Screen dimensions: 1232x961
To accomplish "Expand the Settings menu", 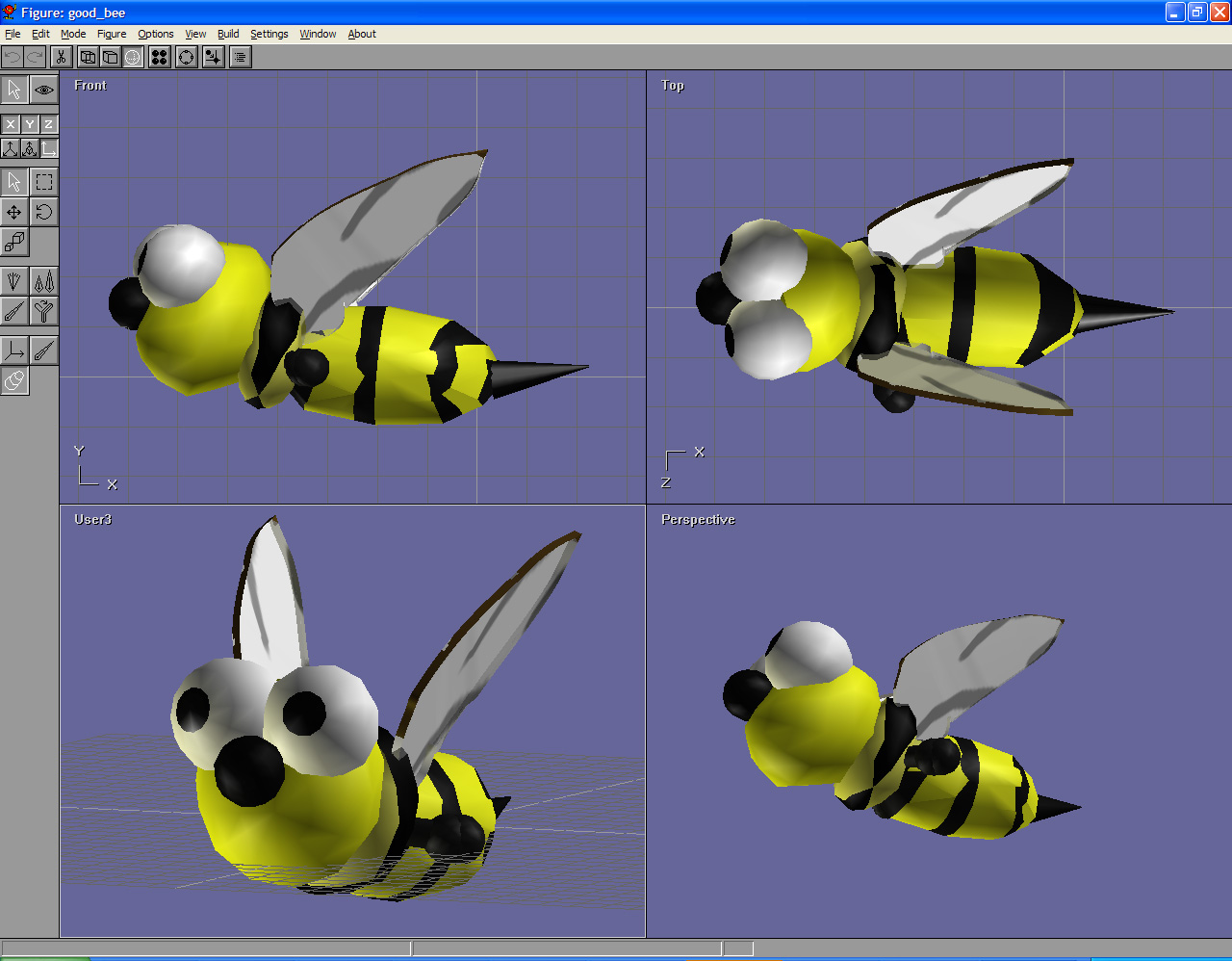I will [269, 34].
